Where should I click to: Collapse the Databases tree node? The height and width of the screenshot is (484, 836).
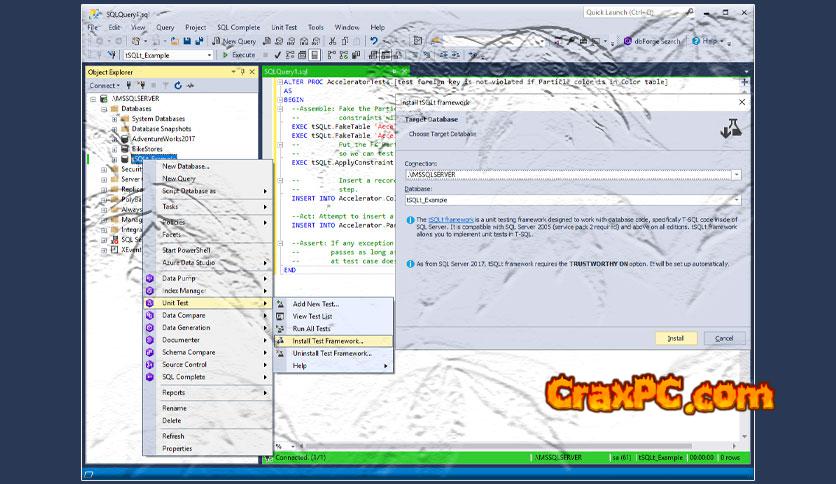coord(104,109)
